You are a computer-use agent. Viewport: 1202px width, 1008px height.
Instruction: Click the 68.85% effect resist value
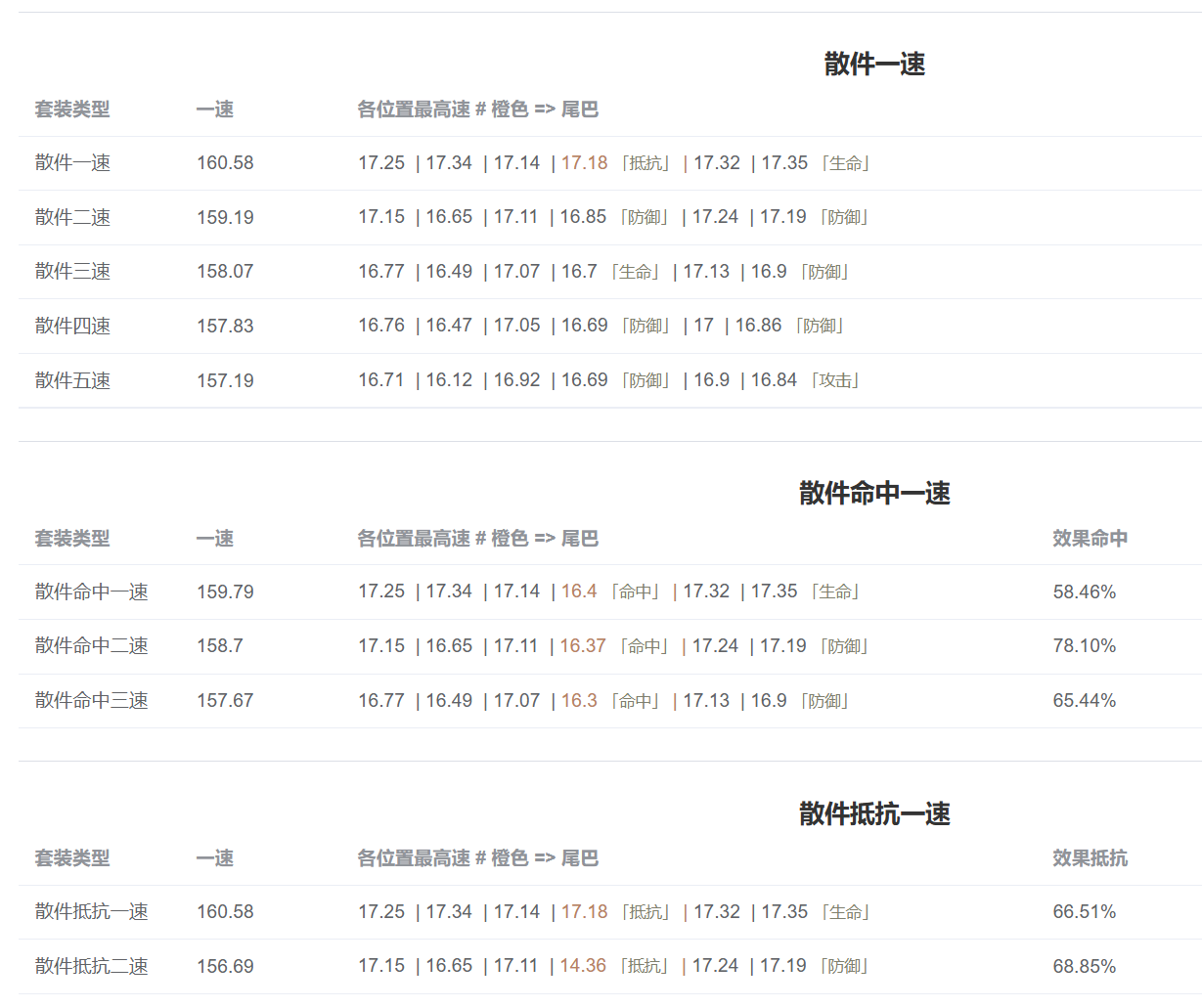[1084, 966]
